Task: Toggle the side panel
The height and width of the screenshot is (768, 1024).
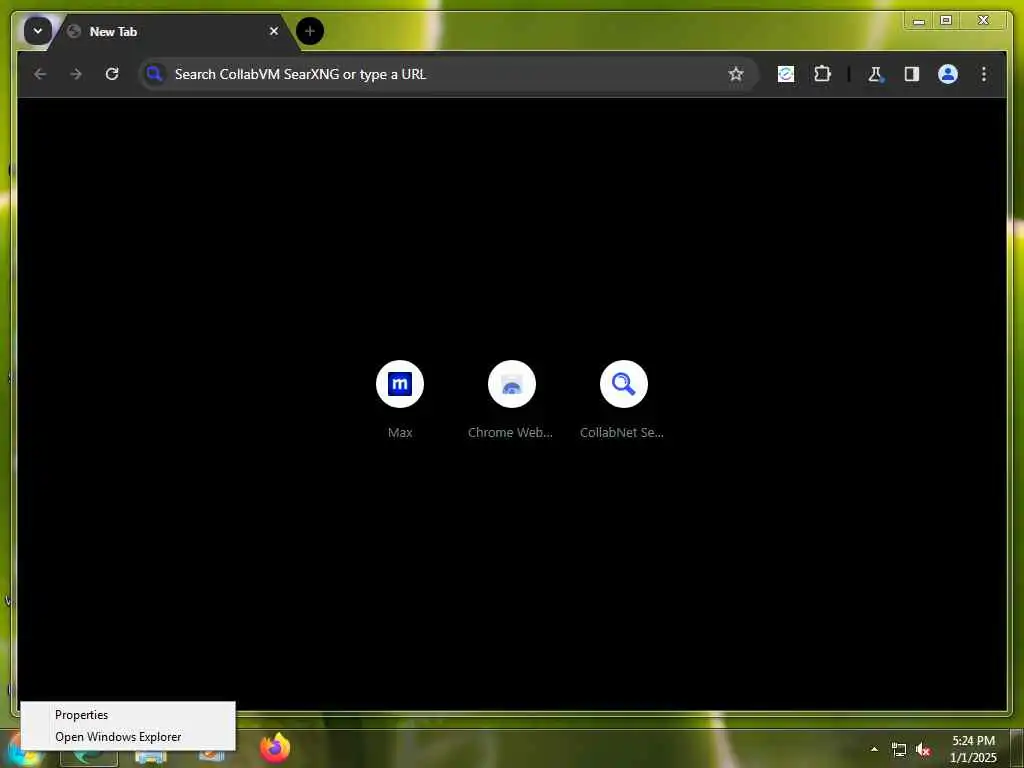Action: (x=912, y=74)
